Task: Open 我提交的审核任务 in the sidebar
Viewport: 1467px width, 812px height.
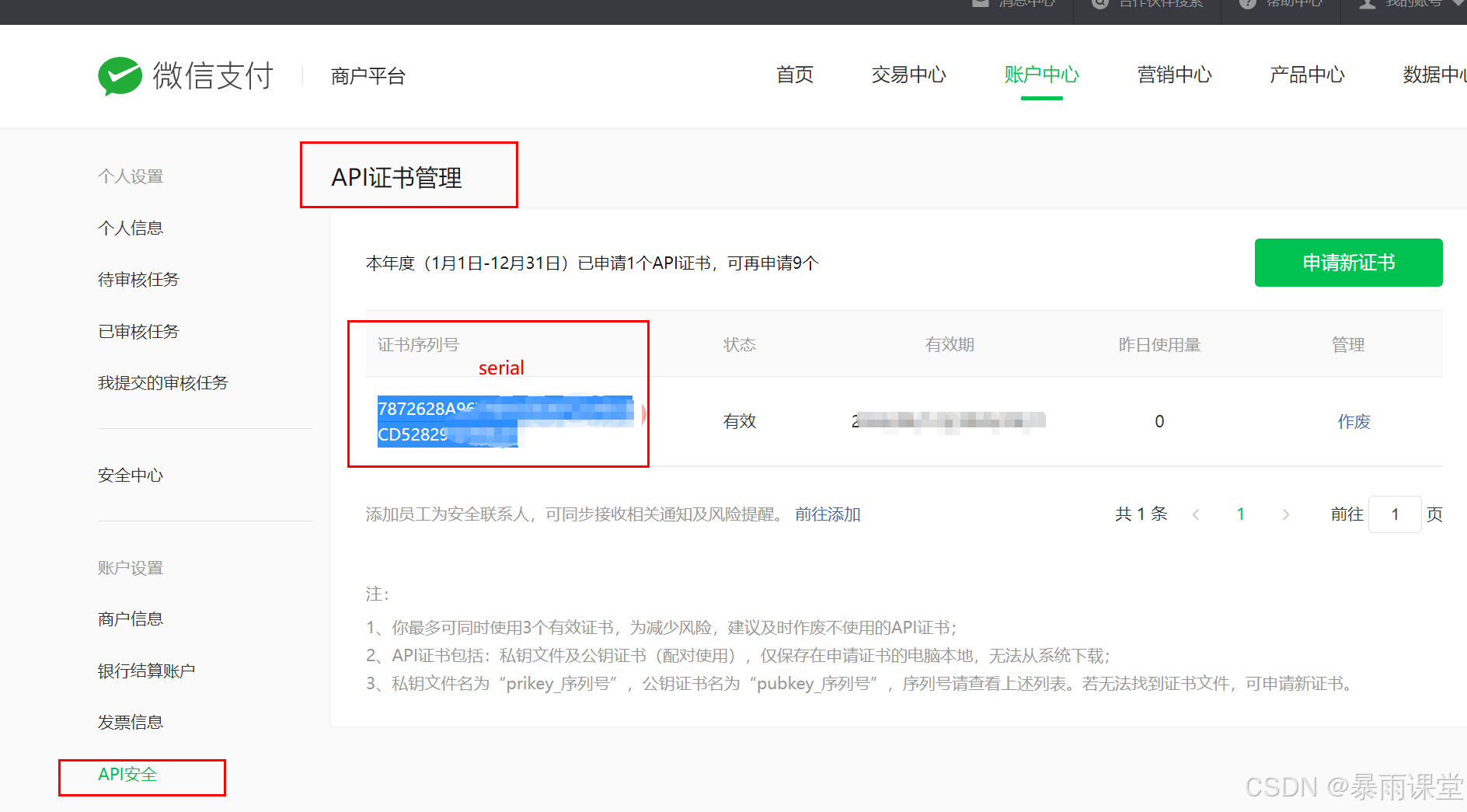Action: pyautogui.click(x=163, y=382)
